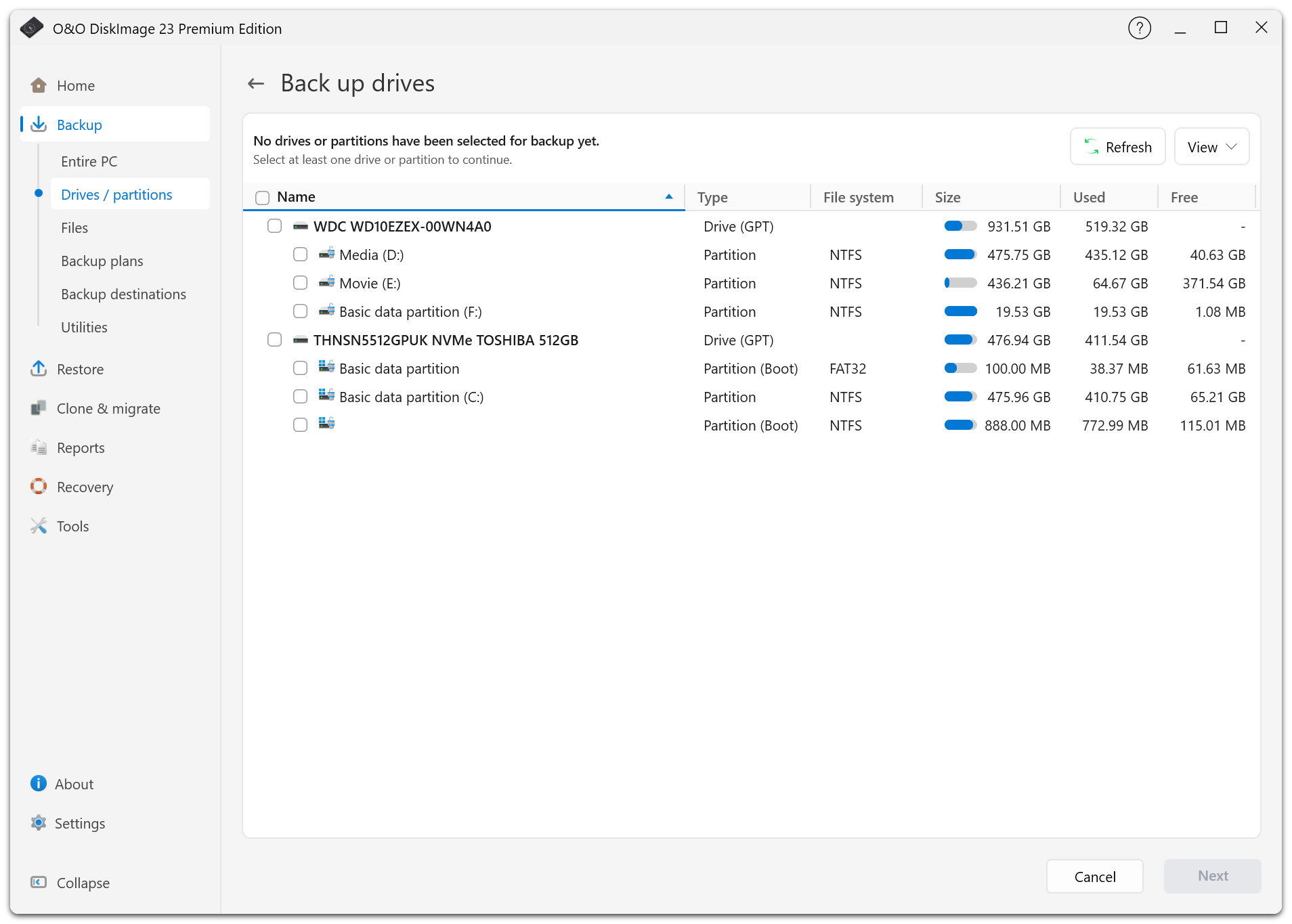Check the THNSN5512GPUK TOSHIBA drive checkbox

pos(274,340)
